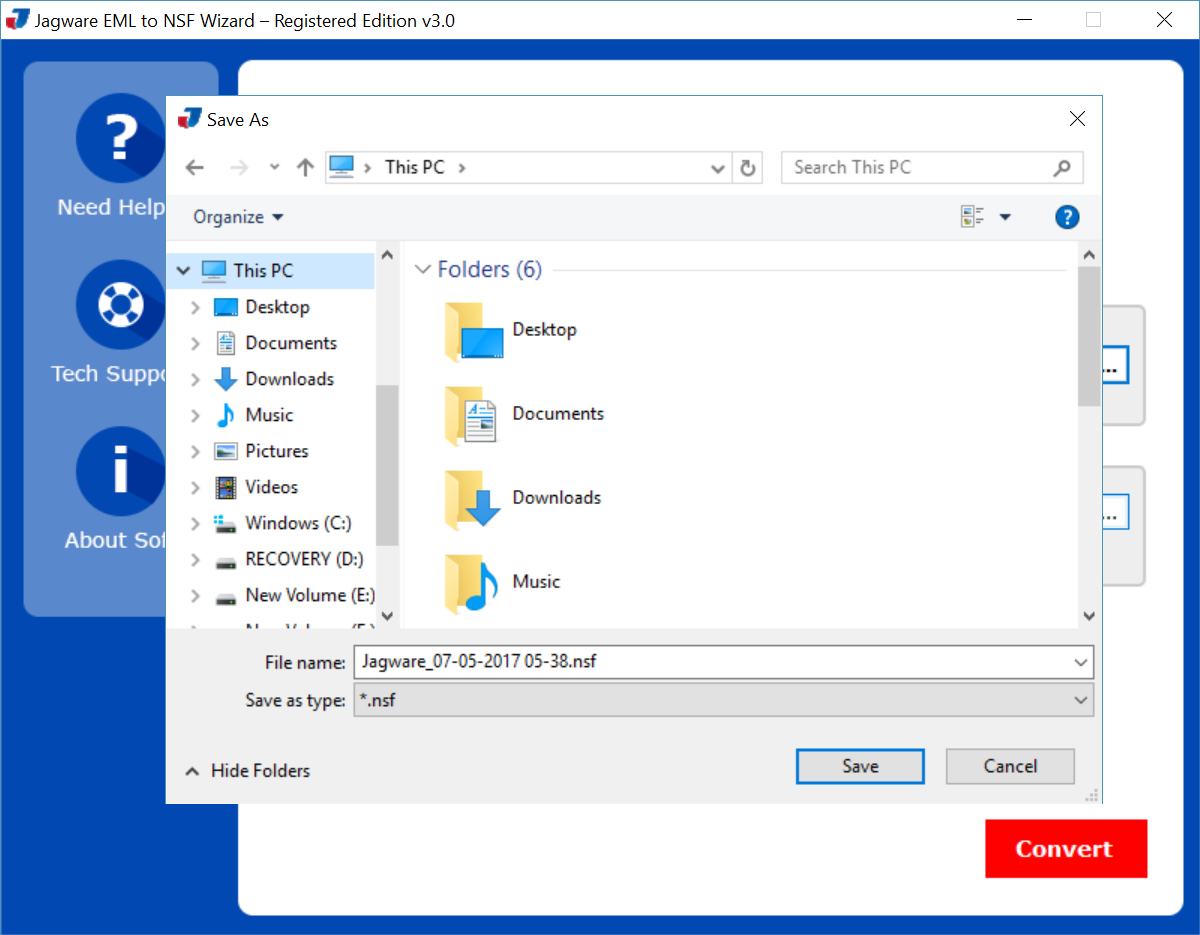Close the Save As dialog
Viewport: 1200px width, 935px height.
1077,119
